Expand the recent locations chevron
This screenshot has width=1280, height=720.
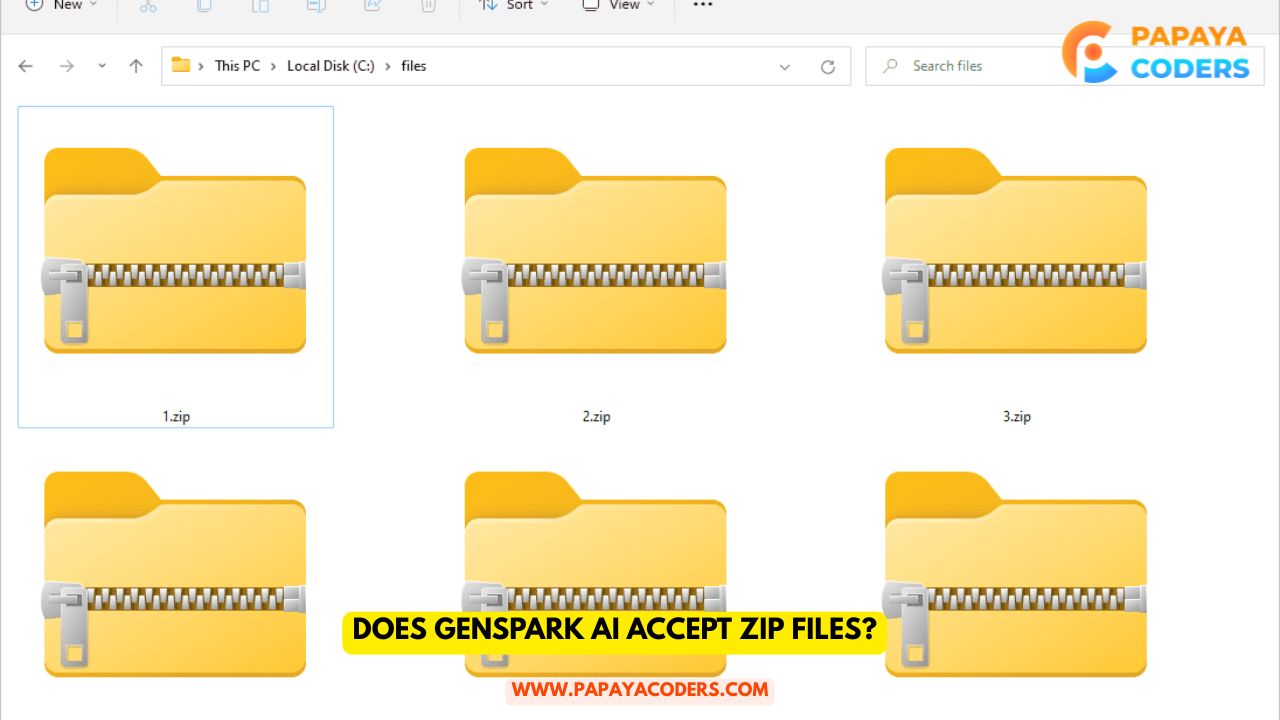(102, 66)
